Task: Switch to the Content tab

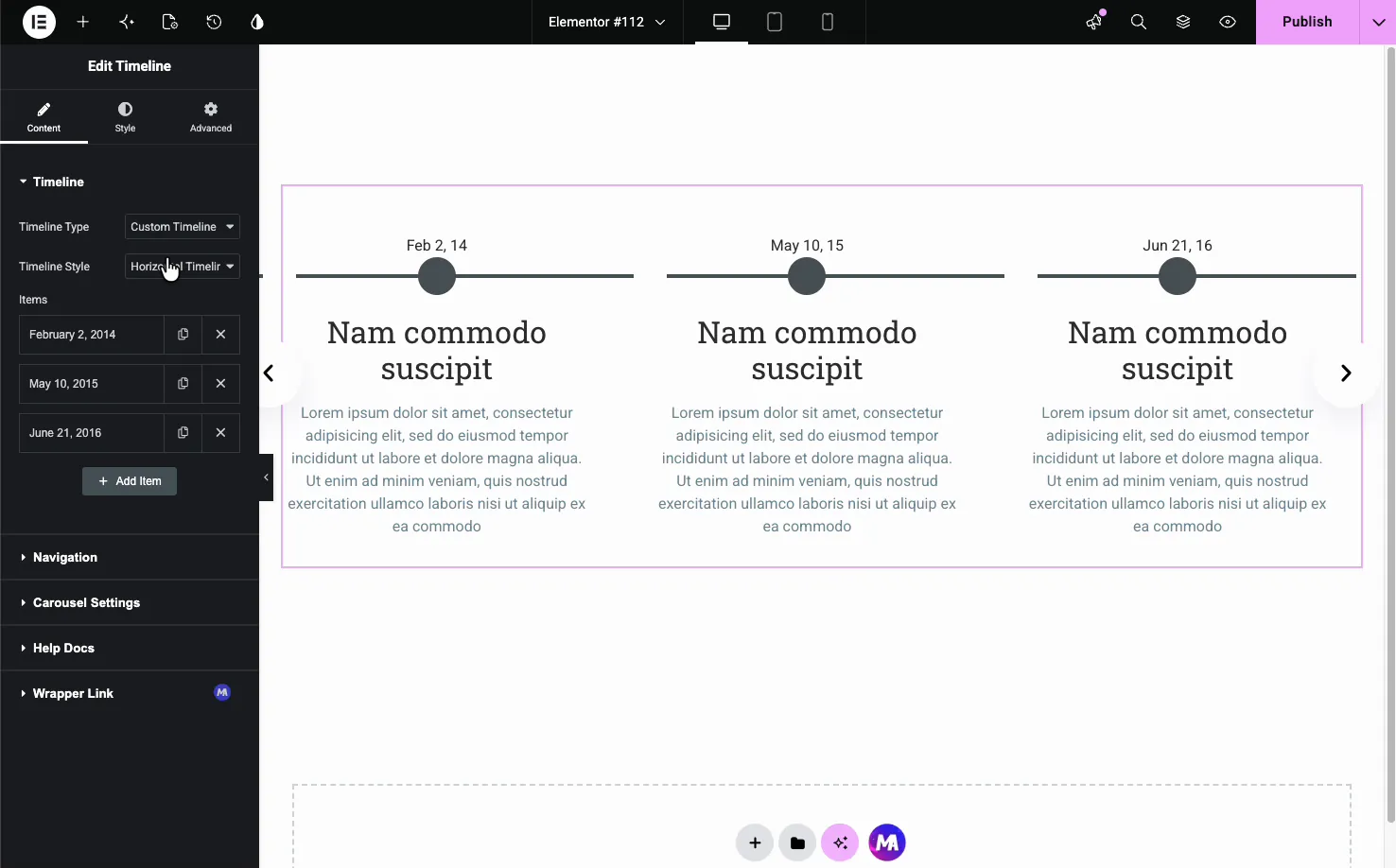Action: [44, 117]
